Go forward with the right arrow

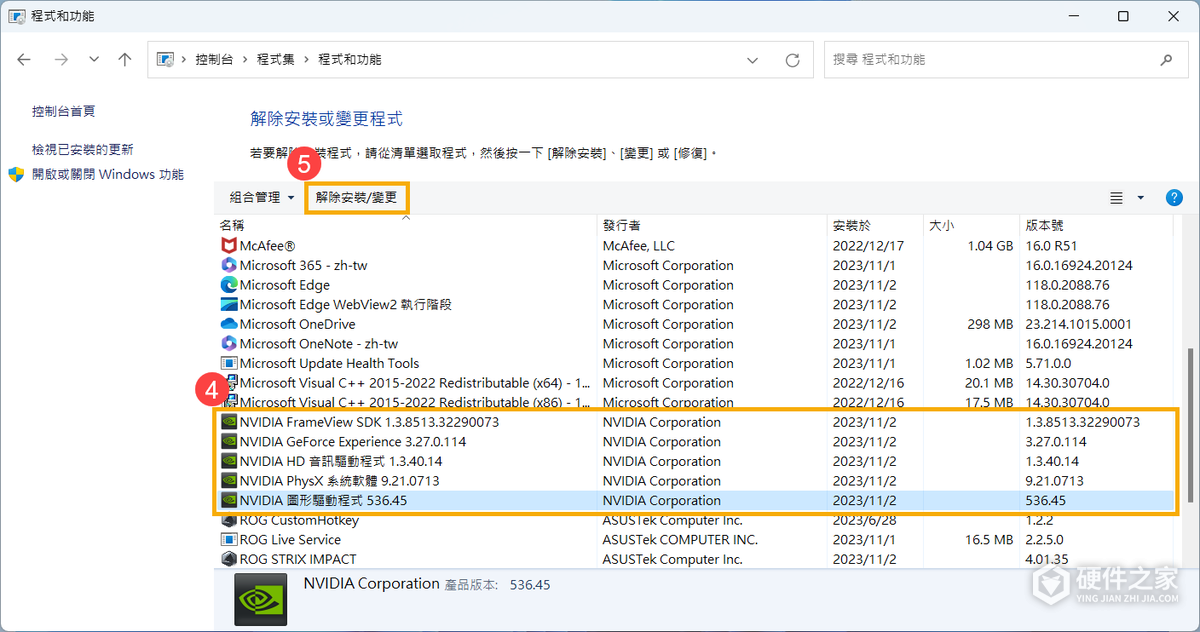tap(61, 60)
